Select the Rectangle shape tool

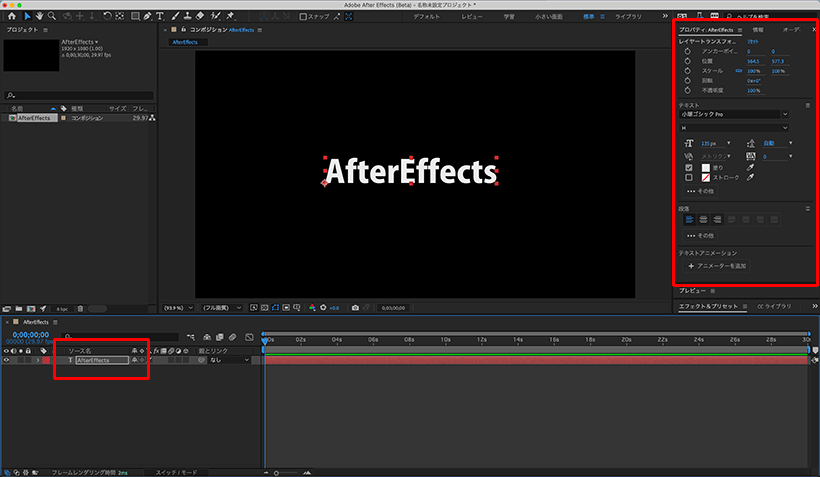click(135, 16)
